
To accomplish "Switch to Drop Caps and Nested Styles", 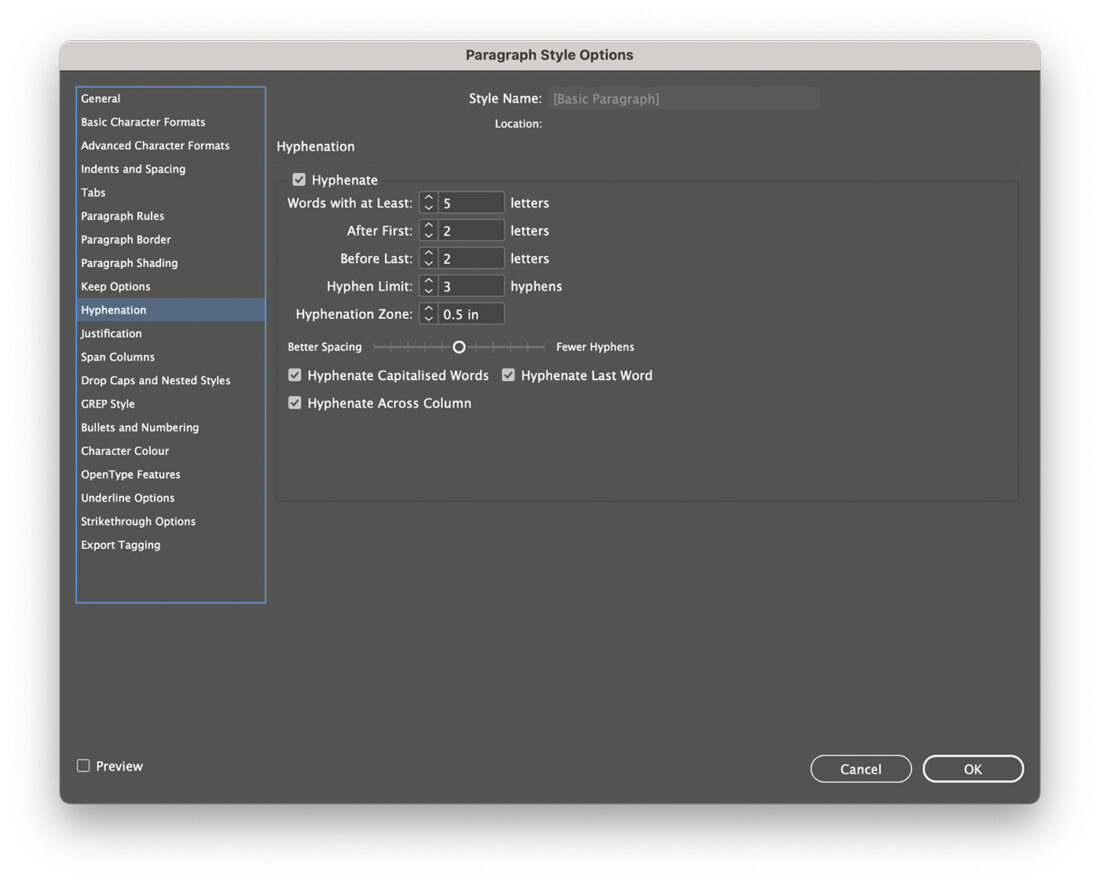I will click(156, 380).
